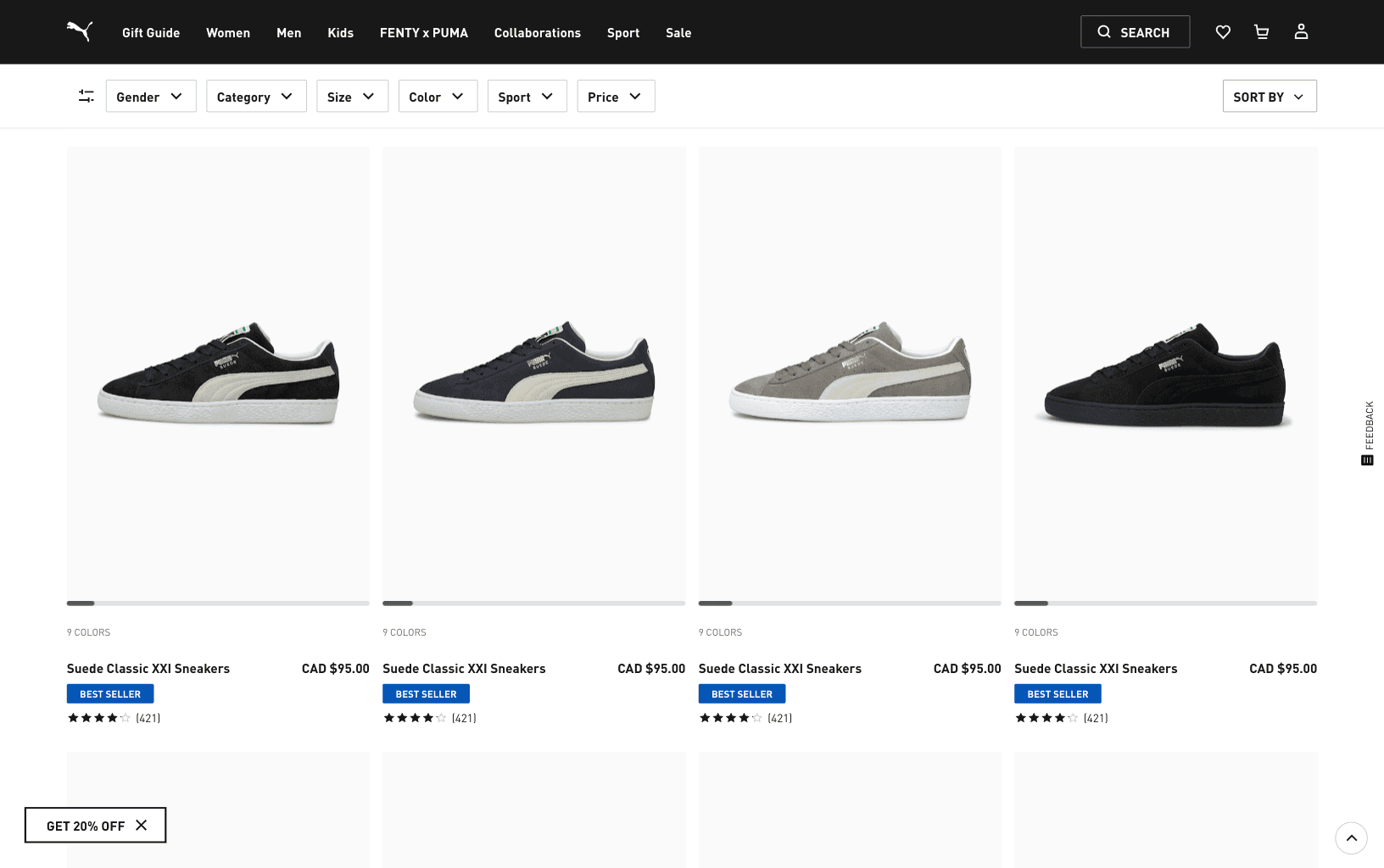Open the SORT BY dropdown

click(x=1269, y=97)
